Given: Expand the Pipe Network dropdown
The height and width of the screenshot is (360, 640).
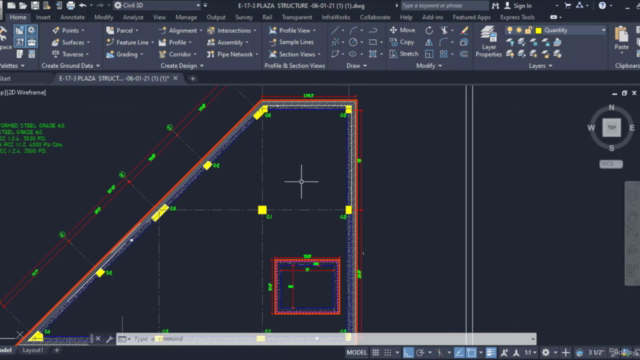Looking at the screenshot, I should pyautogui.click(x=256, y=54).
